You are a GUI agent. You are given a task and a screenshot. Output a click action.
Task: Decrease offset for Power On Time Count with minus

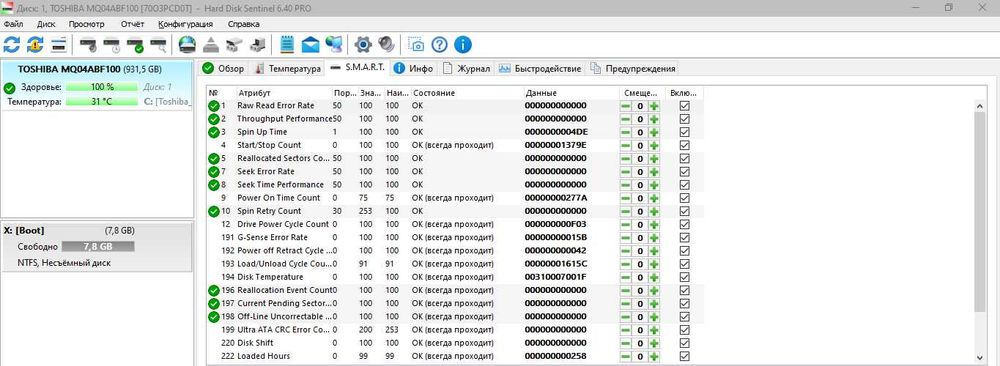[626, 198]
